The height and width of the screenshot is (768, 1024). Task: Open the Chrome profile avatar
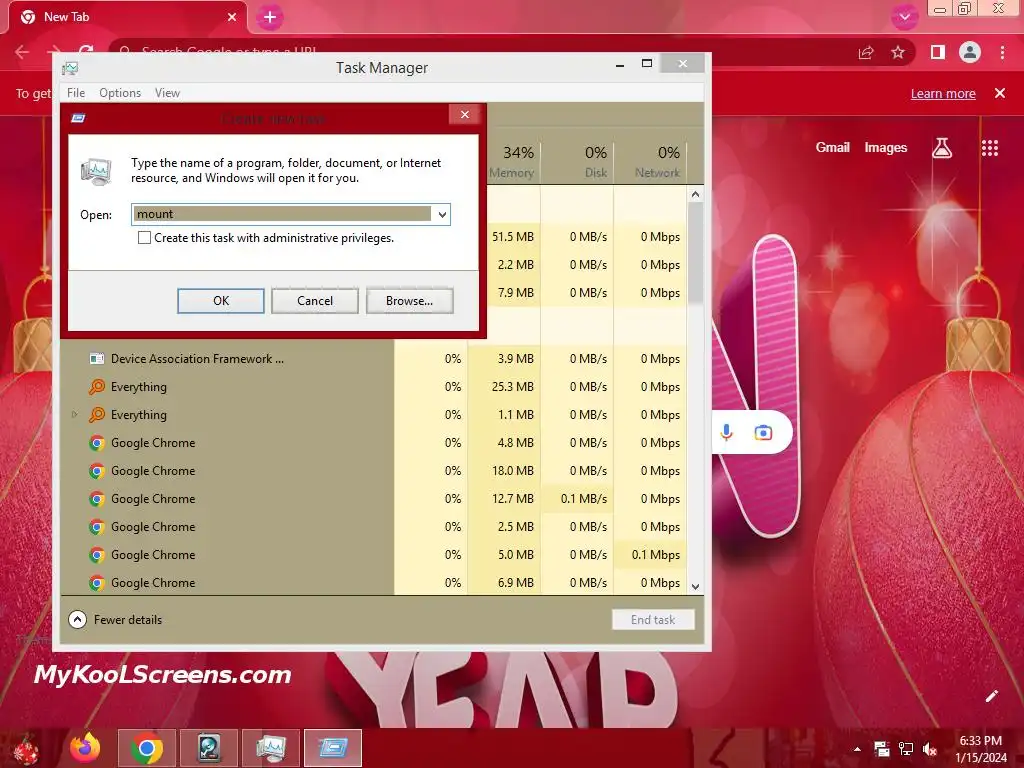(970, 52)
